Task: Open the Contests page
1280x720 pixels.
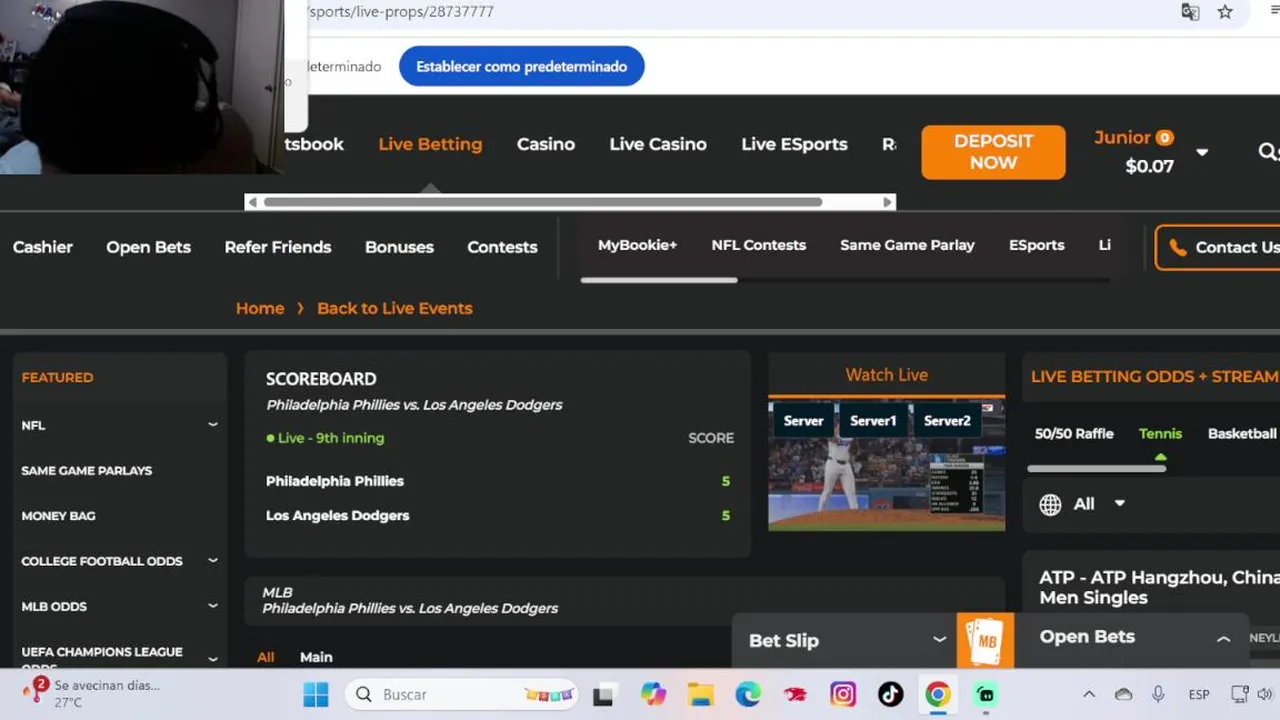Action: 502,247
